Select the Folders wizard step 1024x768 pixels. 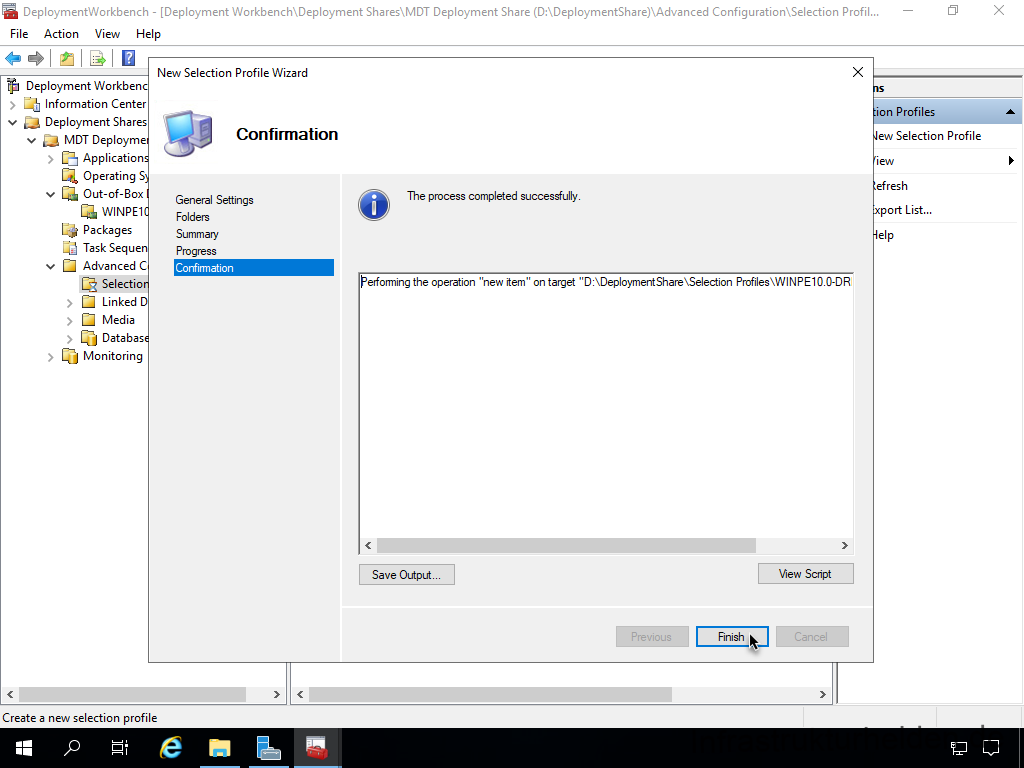[x=193, y=217]
